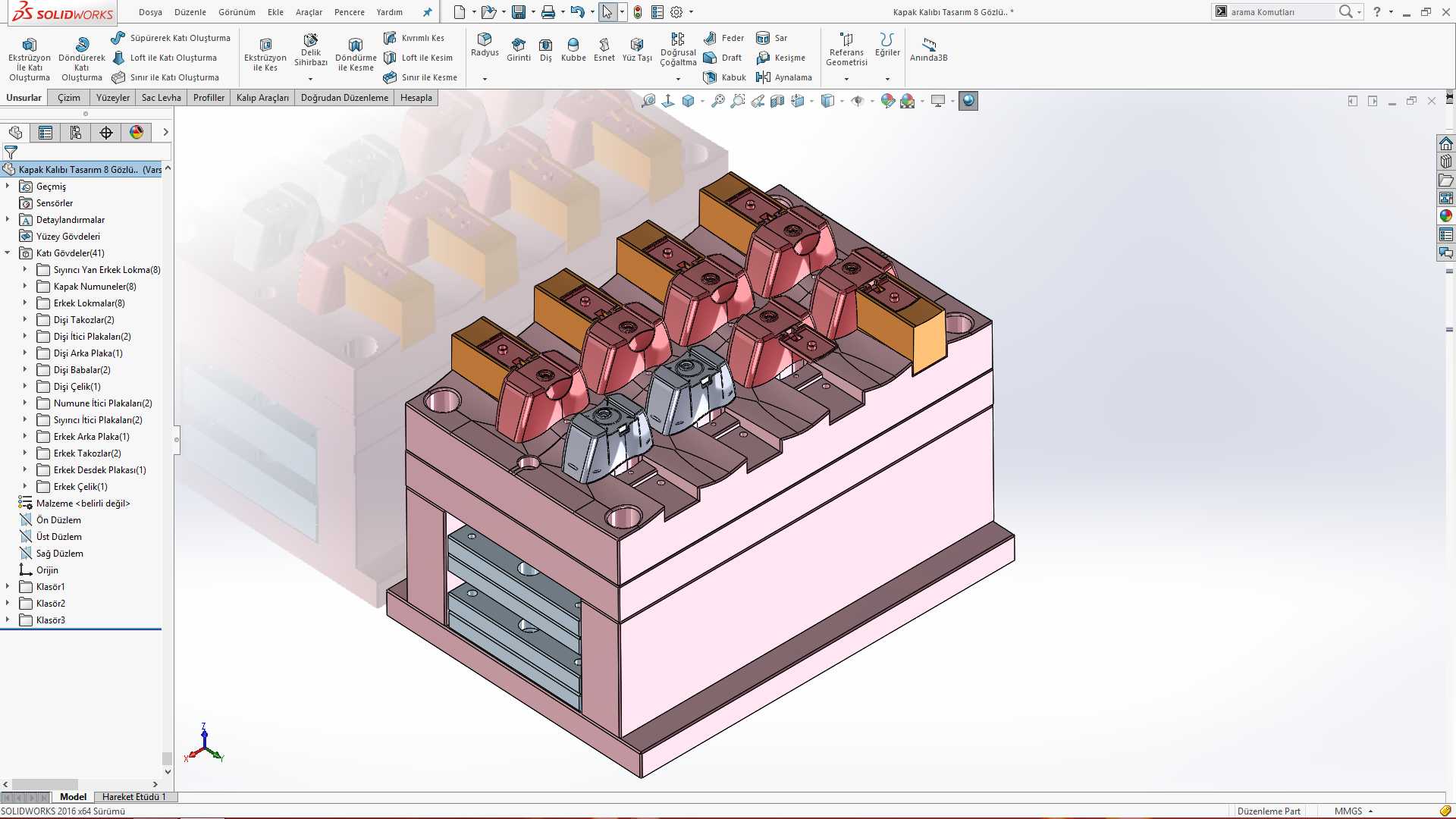
Task: Open the Eğriler dropdown arrow
Action: (887, 79)
